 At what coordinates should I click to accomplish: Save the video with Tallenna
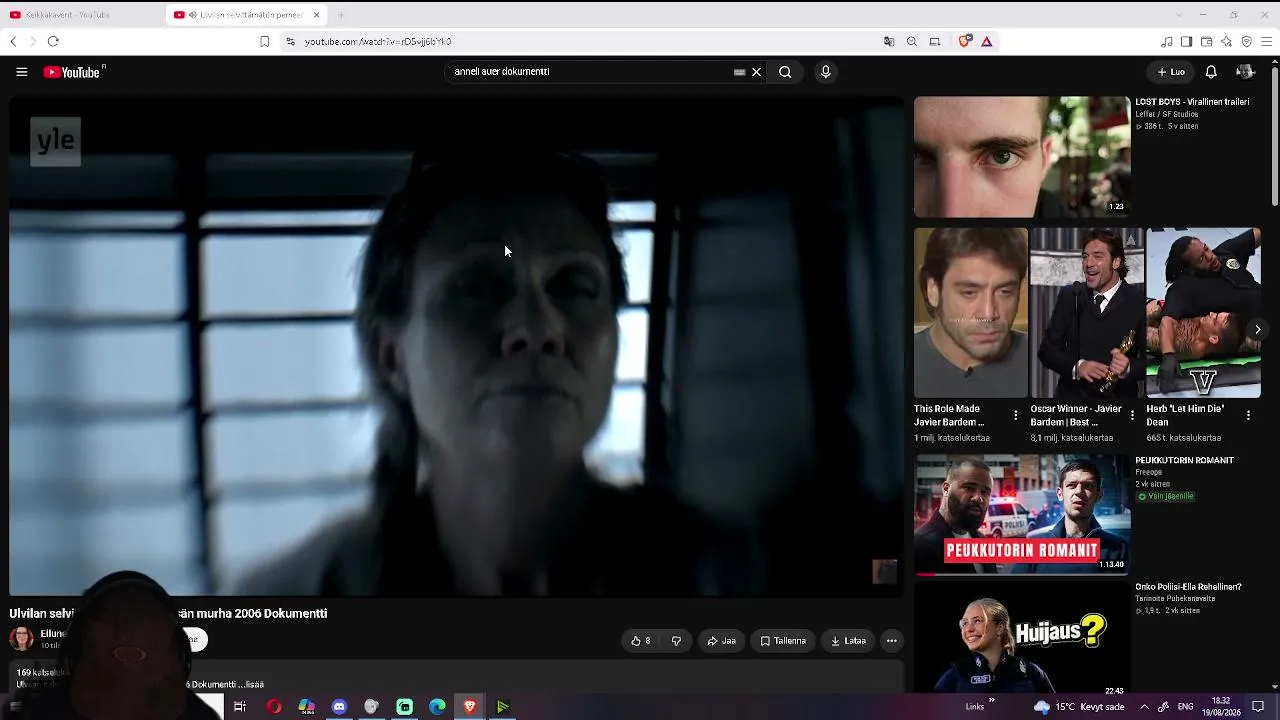click(x=783, y=641)
